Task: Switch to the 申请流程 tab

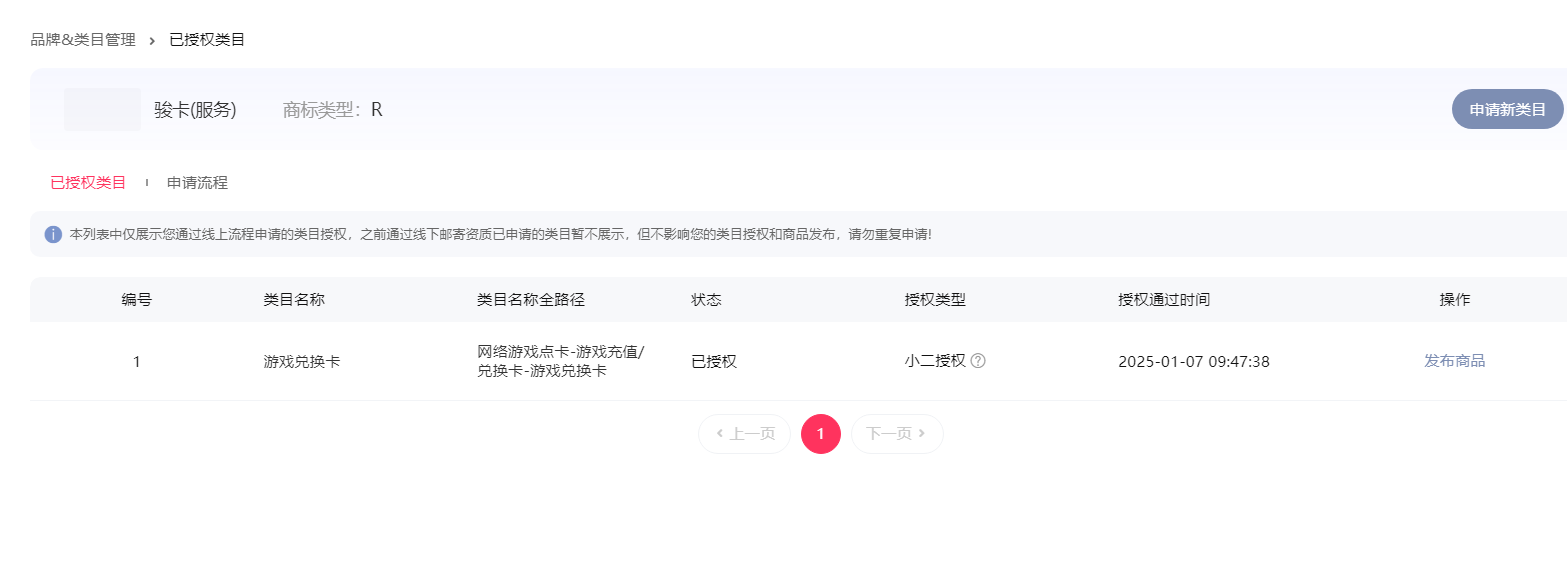Action: (x=197, y=183)
